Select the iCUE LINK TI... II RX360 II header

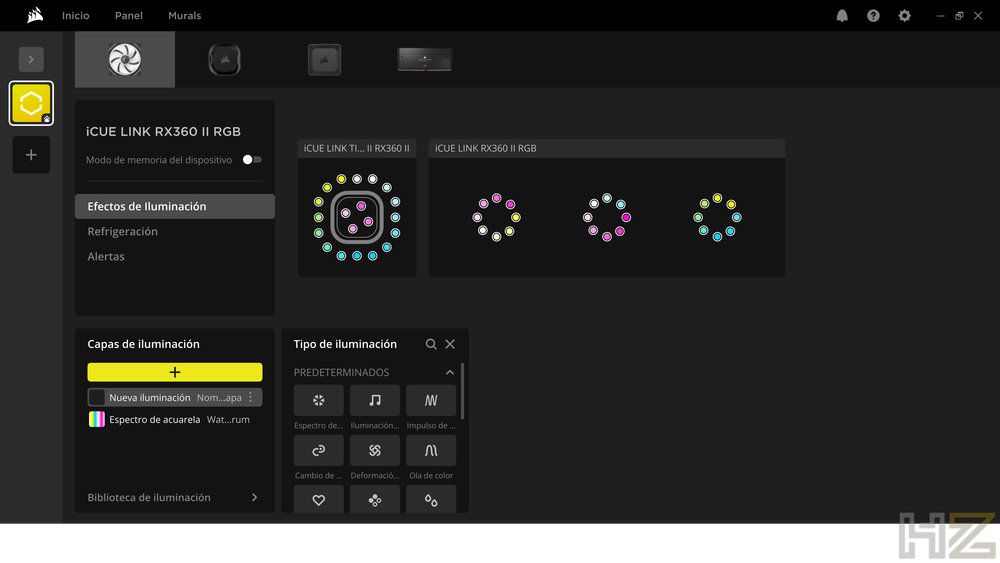point(357,149)
